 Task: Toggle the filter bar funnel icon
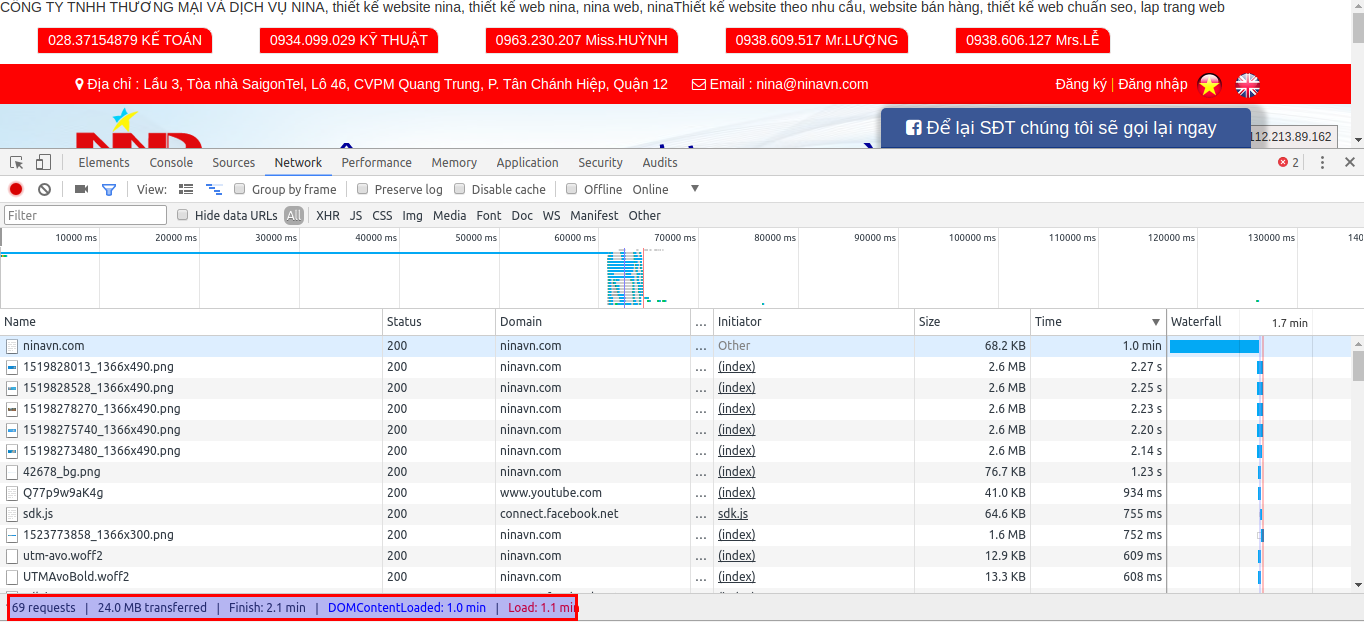109,189
